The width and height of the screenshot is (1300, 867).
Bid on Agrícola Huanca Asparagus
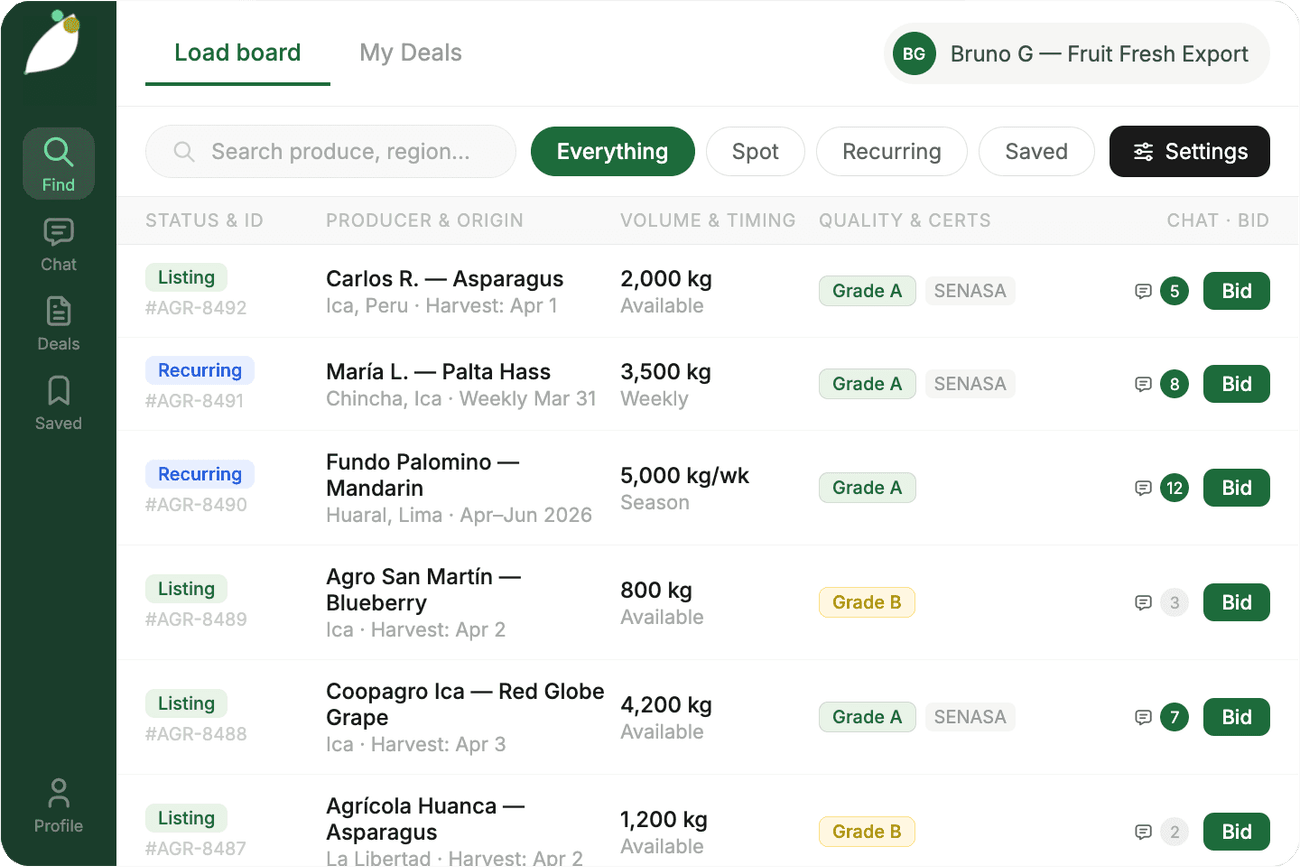pyautogui.click(x=1236, y=832)
